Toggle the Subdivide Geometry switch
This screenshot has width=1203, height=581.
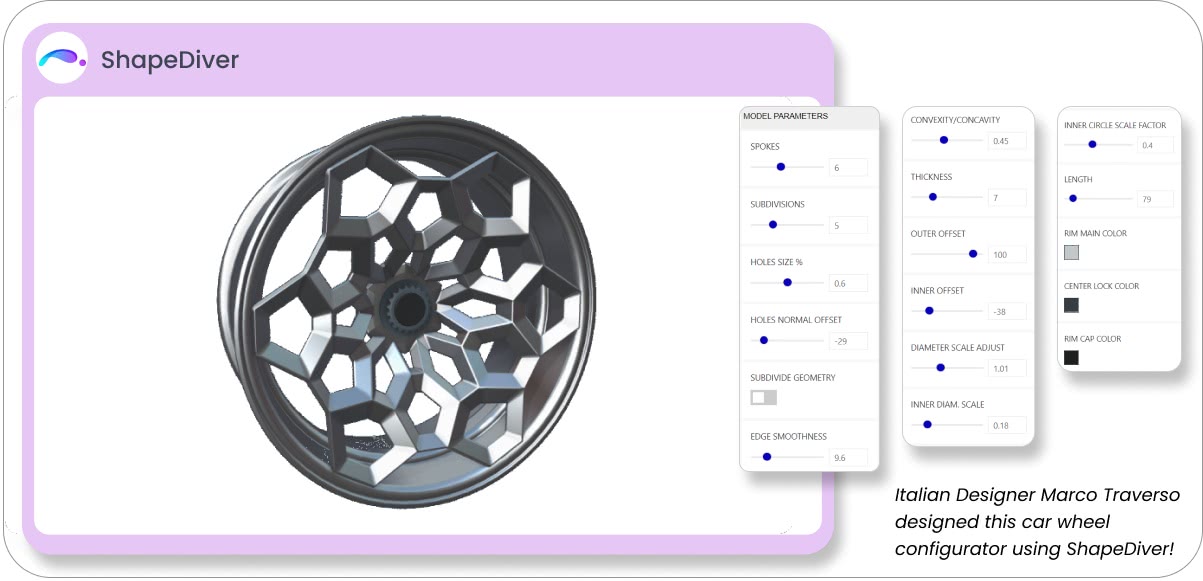[x=763, y=398]
